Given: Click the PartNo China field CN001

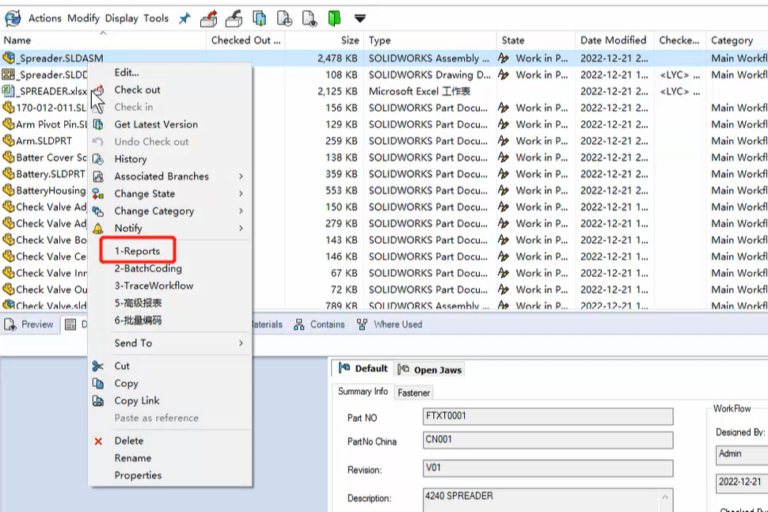Looking at the screenshot, I should tap(548, 440).
